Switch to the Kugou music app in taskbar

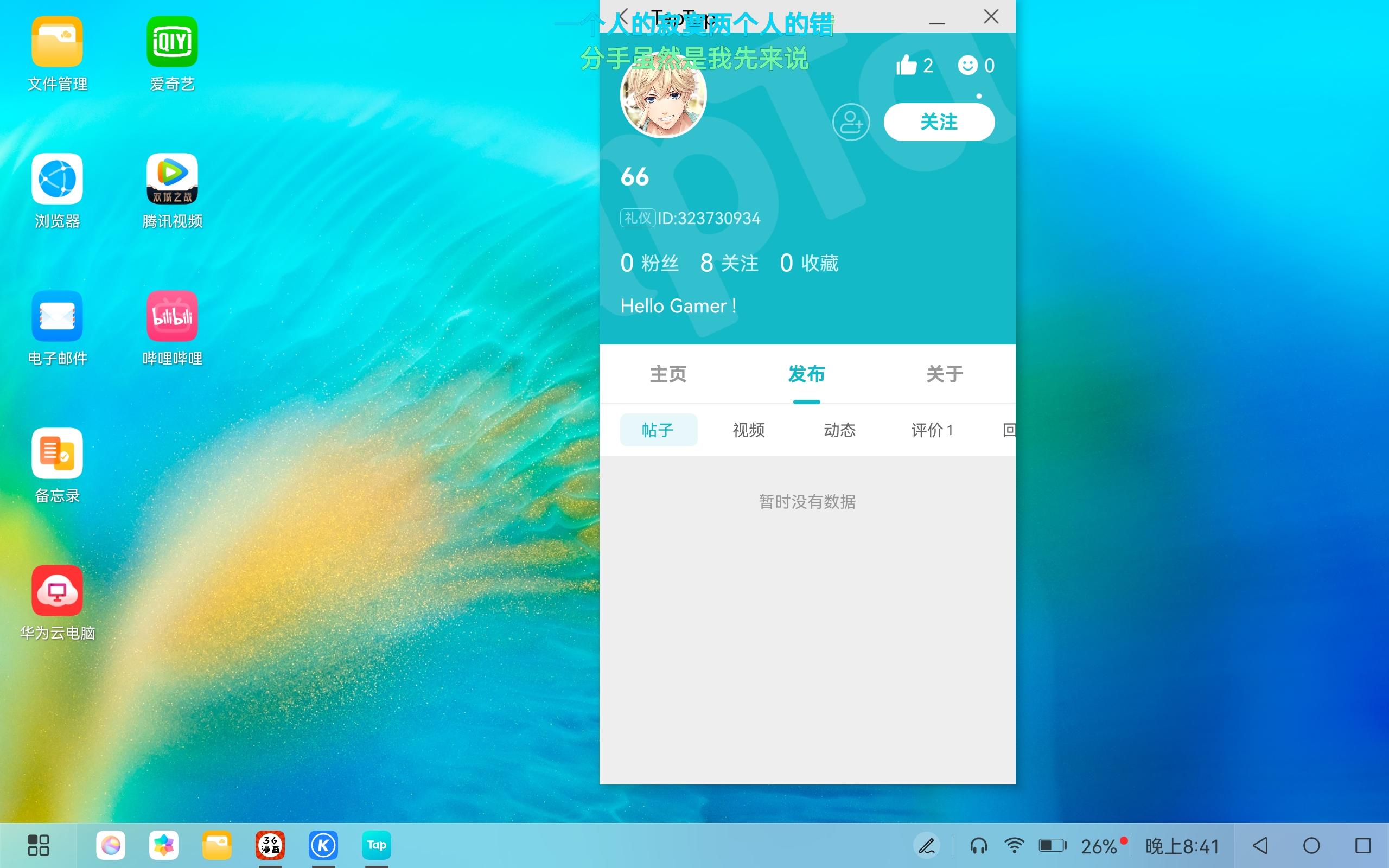[323, 845]
